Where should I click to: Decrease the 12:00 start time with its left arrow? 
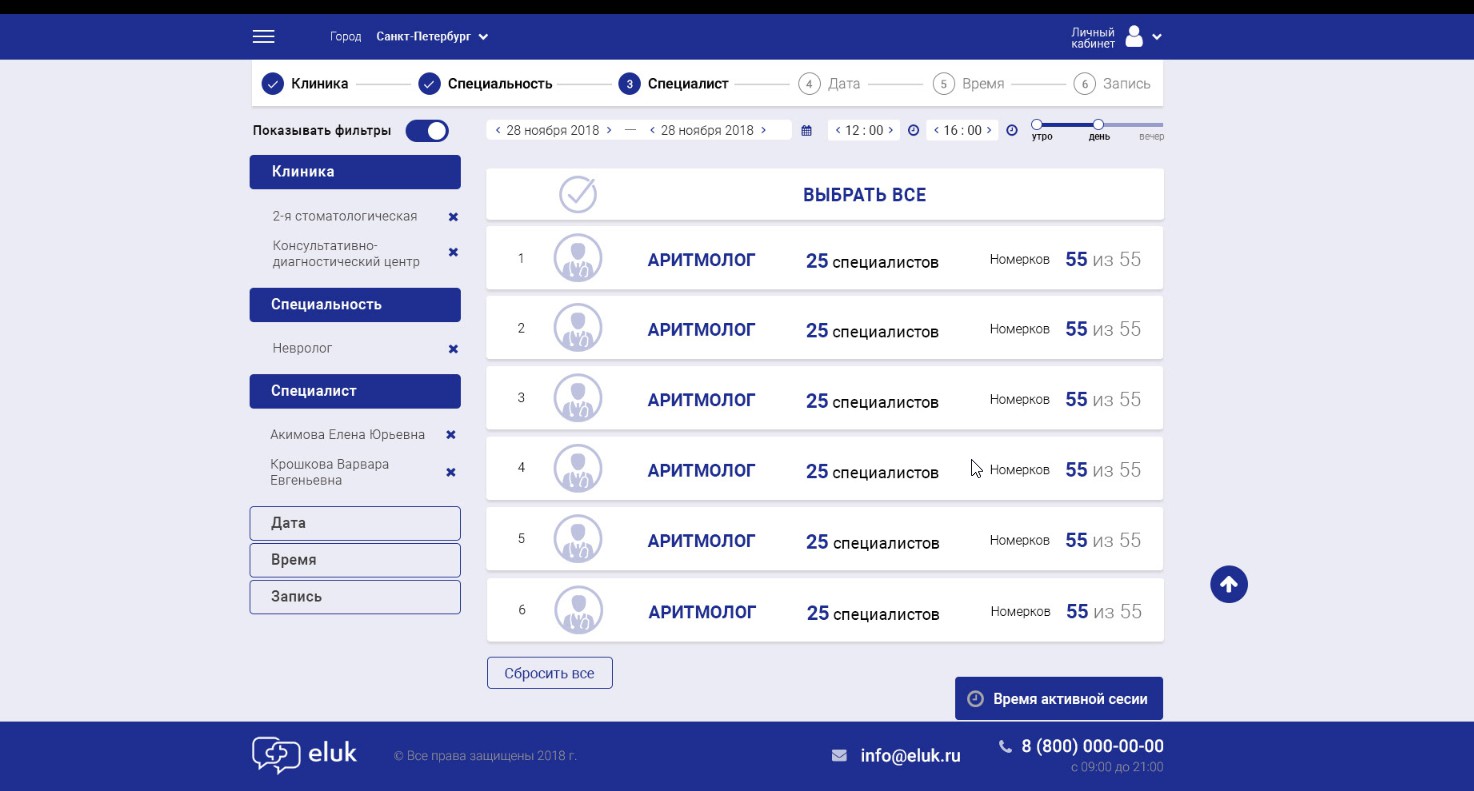[837, 131]
